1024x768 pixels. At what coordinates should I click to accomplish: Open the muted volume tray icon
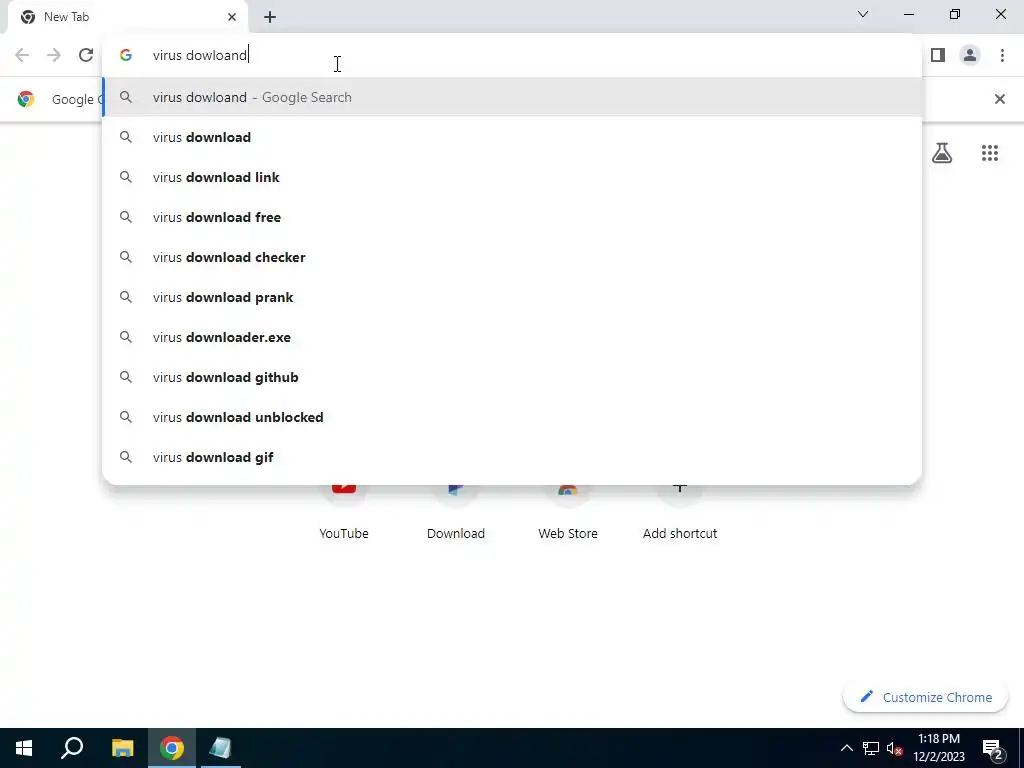coord(894,748)
